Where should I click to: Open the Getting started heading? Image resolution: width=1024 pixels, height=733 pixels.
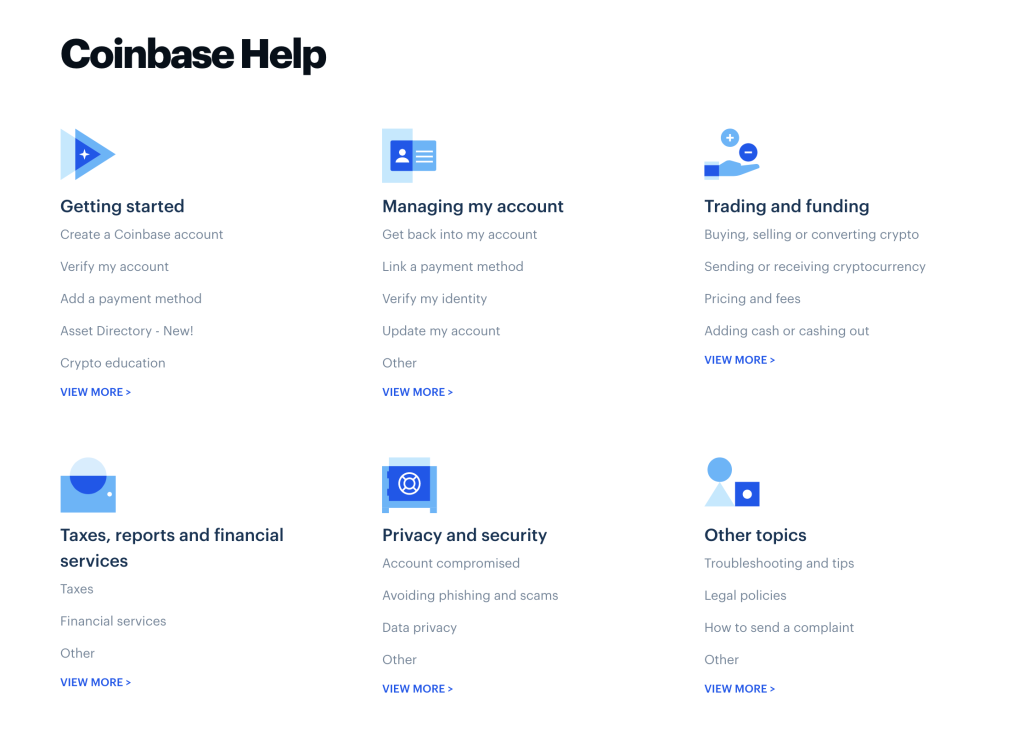[x=122, y=206]
